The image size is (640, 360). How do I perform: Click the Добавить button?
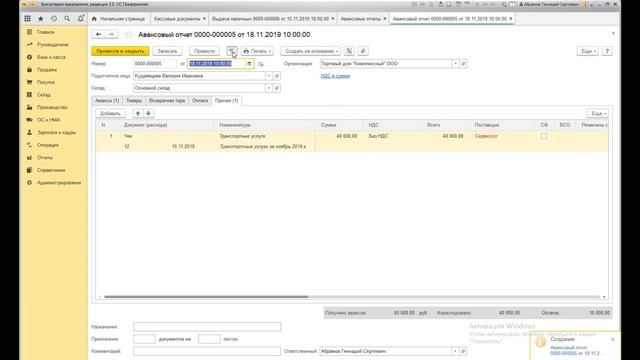tap(110, 113)
